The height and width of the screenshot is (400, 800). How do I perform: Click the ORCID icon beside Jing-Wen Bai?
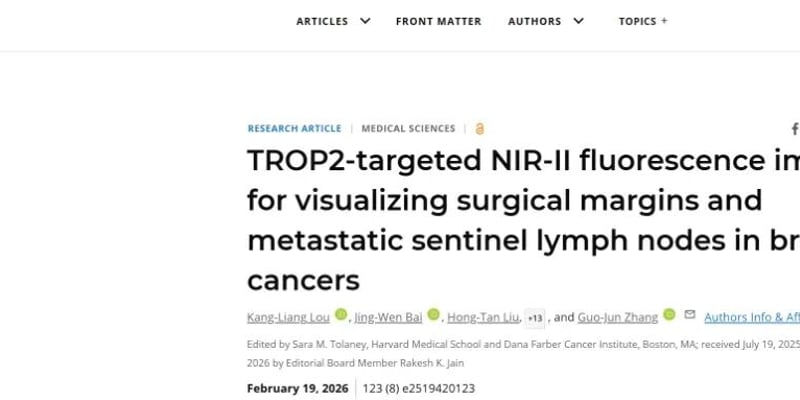[x=434, y=315]
